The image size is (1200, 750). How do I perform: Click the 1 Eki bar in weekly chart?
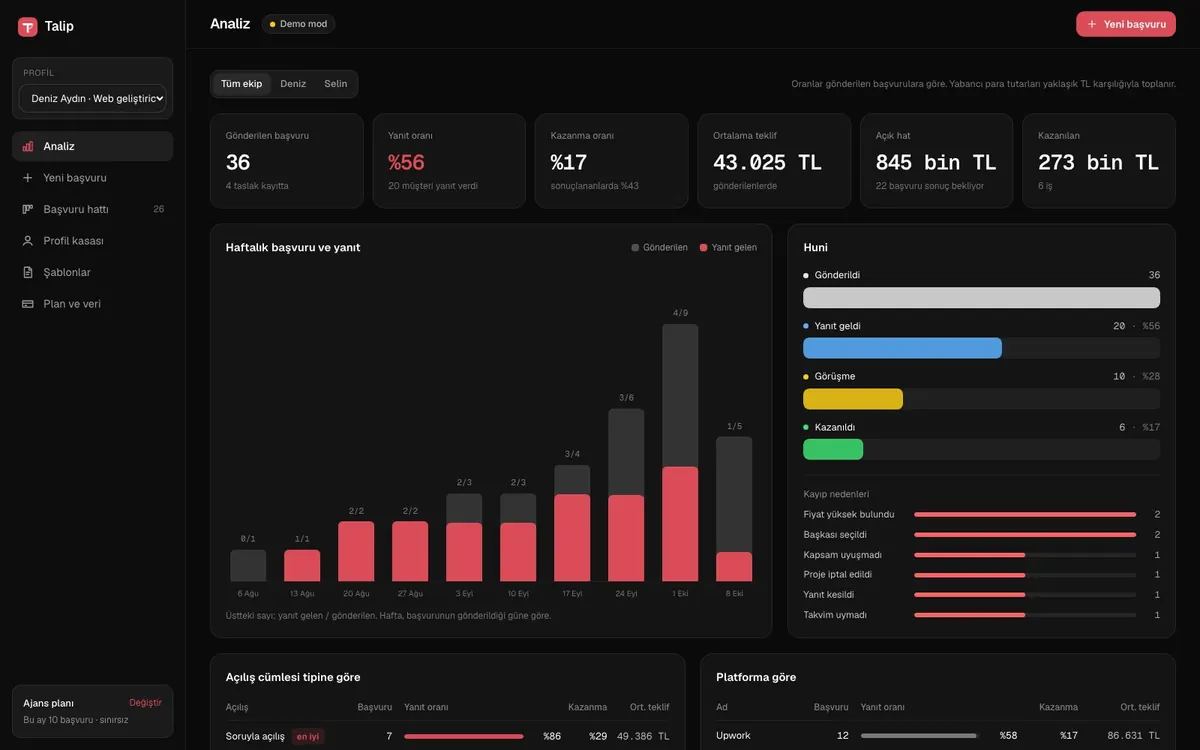pos(680,452)
